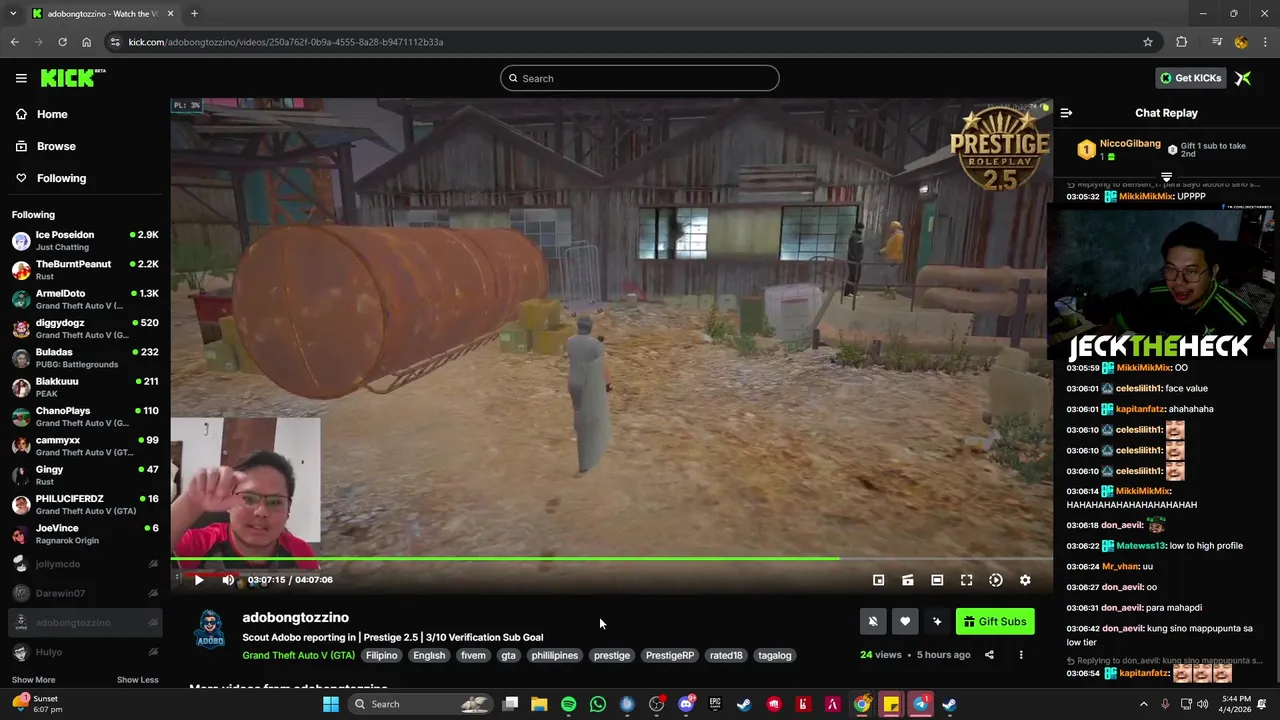Open Buladas PUBG channel
Image resolution: width=1280 pixels, height=720 pixels.
[x=85, y=358]
